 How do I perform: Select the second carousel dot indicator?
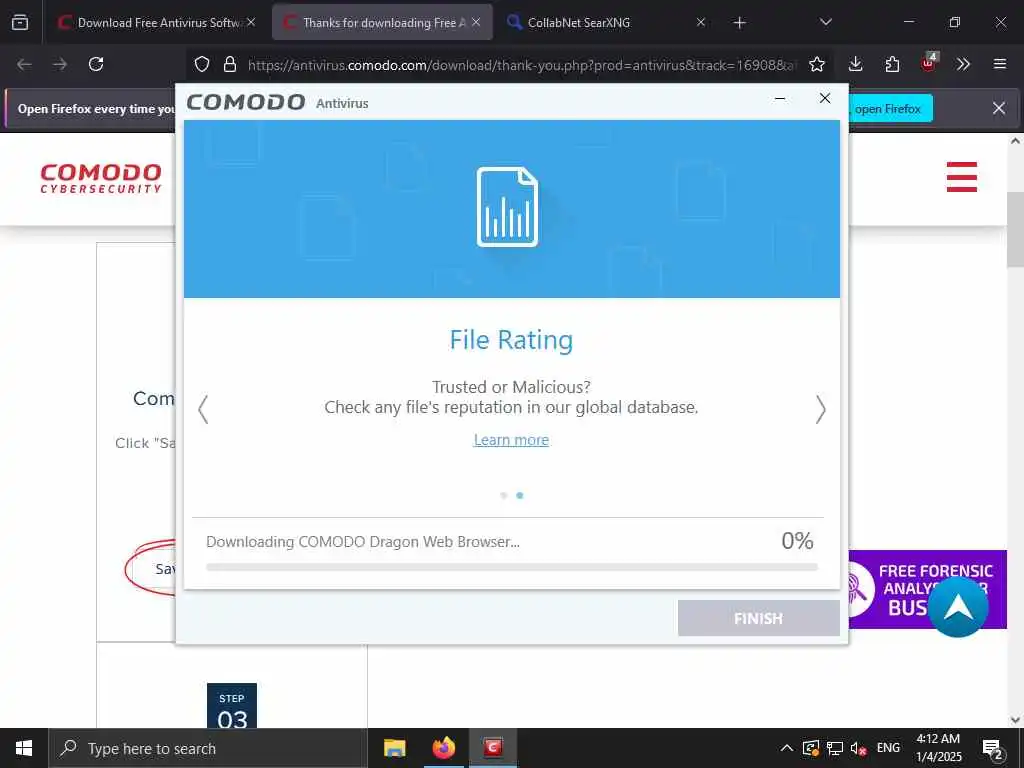tap(520, 496)
